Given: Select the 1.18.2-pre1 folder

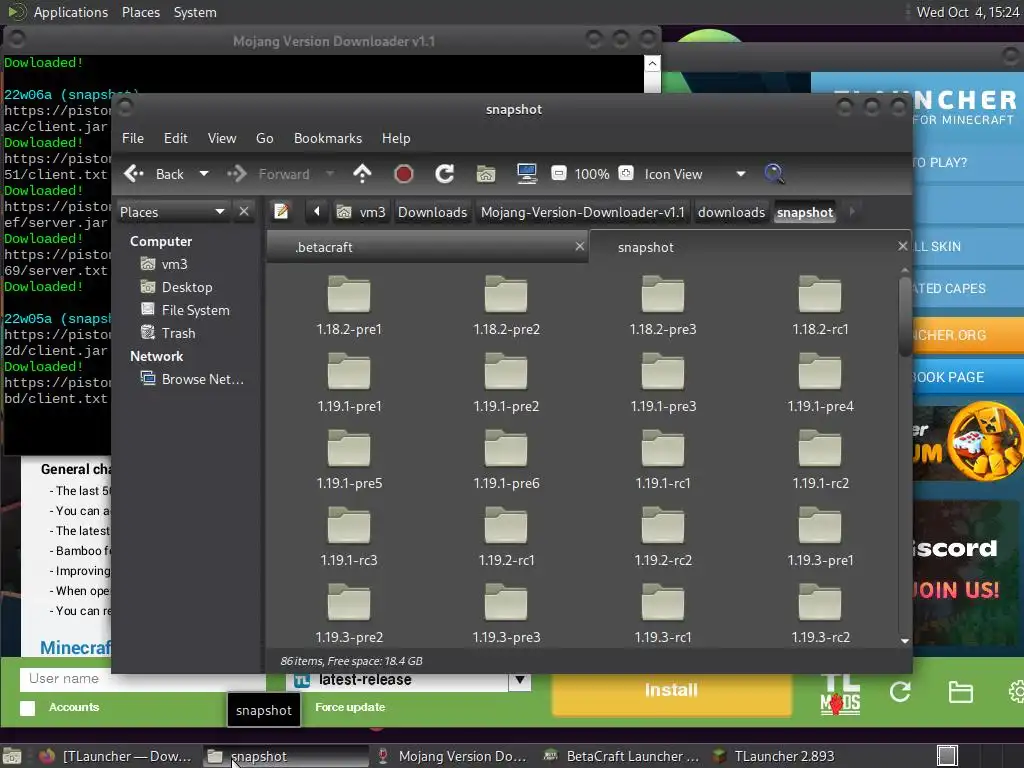Looking at the screenshot, I should click(349, 306).
